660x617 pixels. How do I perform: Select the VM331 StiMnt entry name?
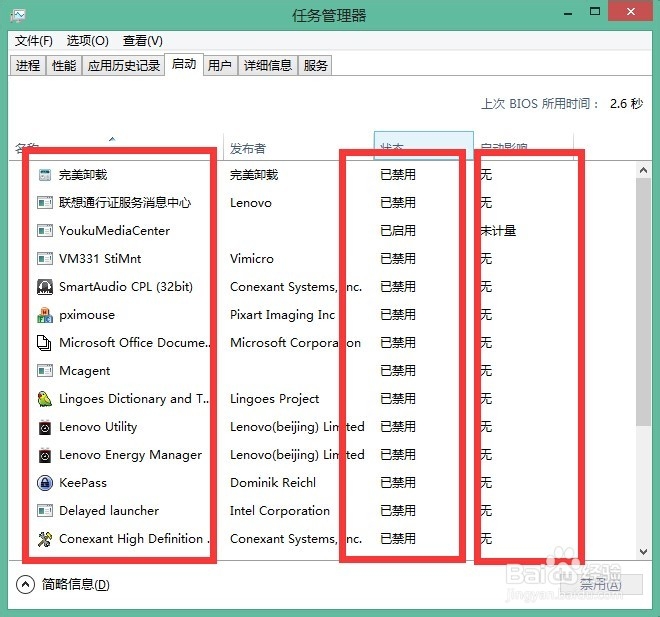click(x=100, y=258)
